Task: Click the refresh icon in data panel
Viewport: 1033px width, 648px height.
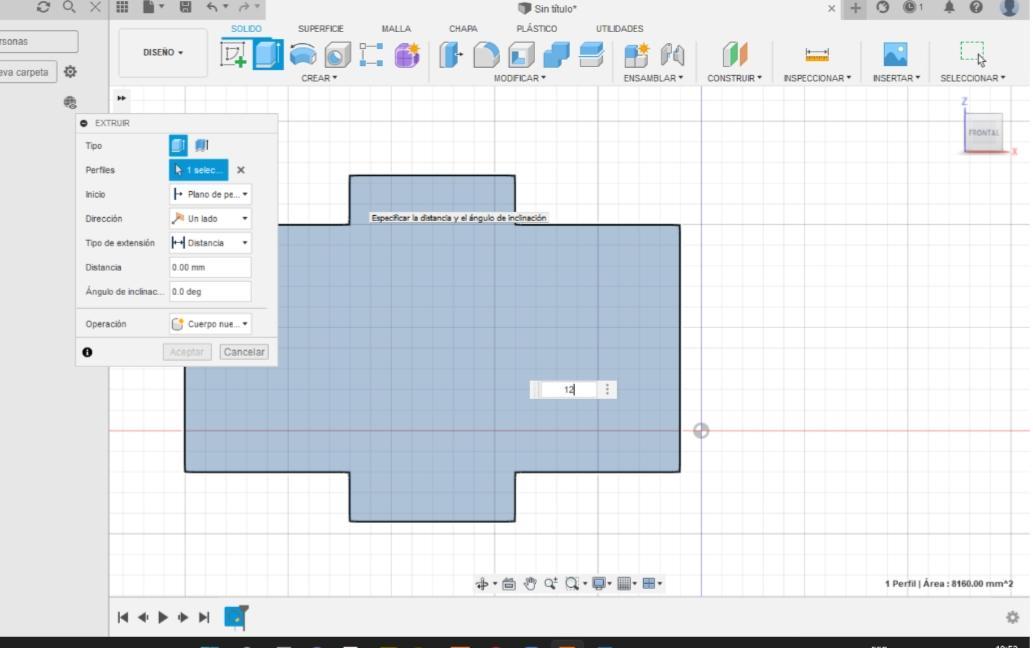Action: pos(43,7)
